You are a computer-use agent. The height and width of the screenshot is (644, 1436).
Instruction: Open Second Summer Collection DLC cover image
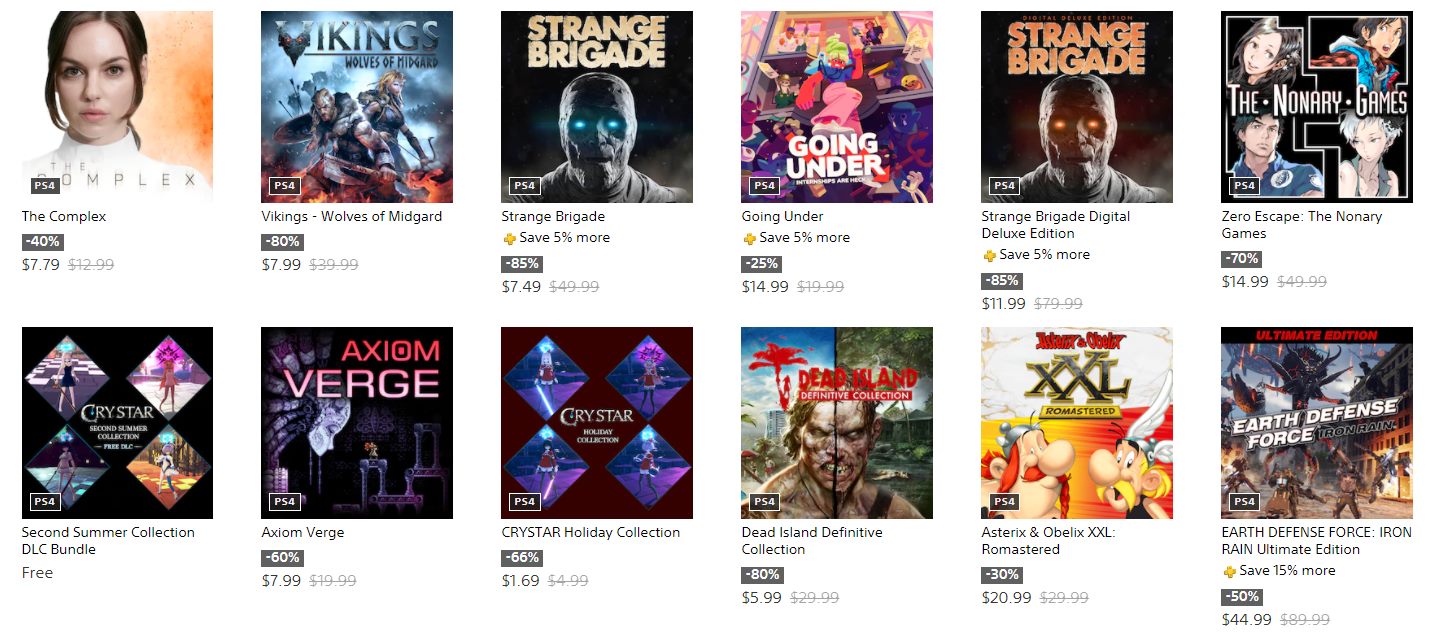coord(117,423)
